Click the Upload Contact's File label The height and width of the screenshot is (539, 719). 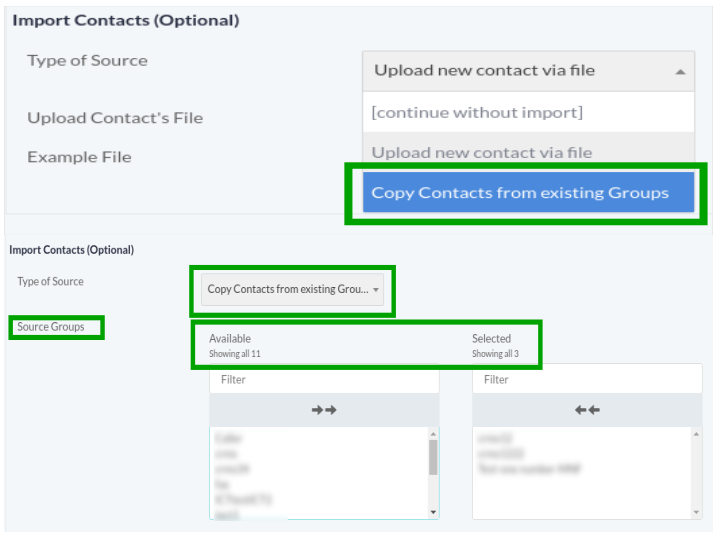(115, 118)
